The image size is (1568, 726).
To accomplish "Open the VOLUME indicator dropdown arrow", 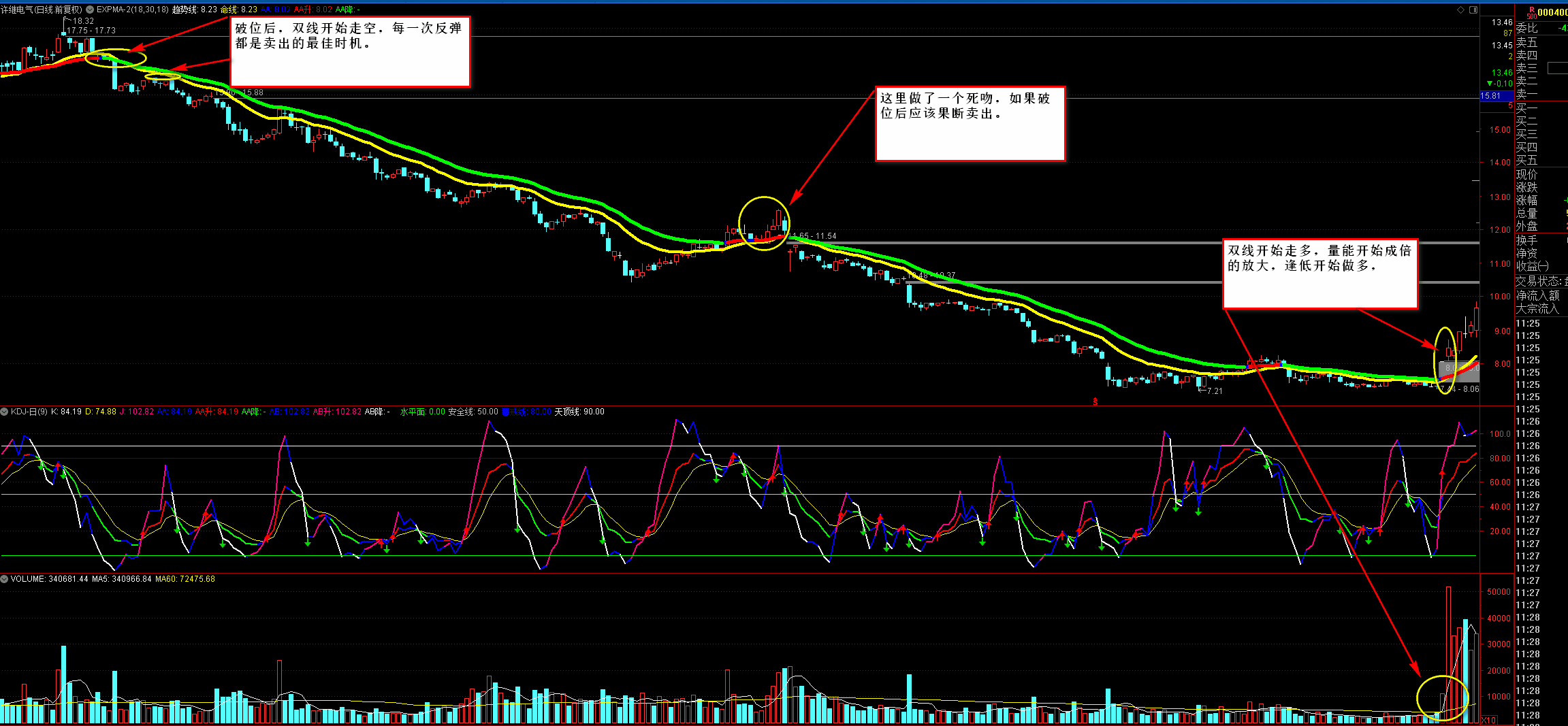I will [4, 579].
